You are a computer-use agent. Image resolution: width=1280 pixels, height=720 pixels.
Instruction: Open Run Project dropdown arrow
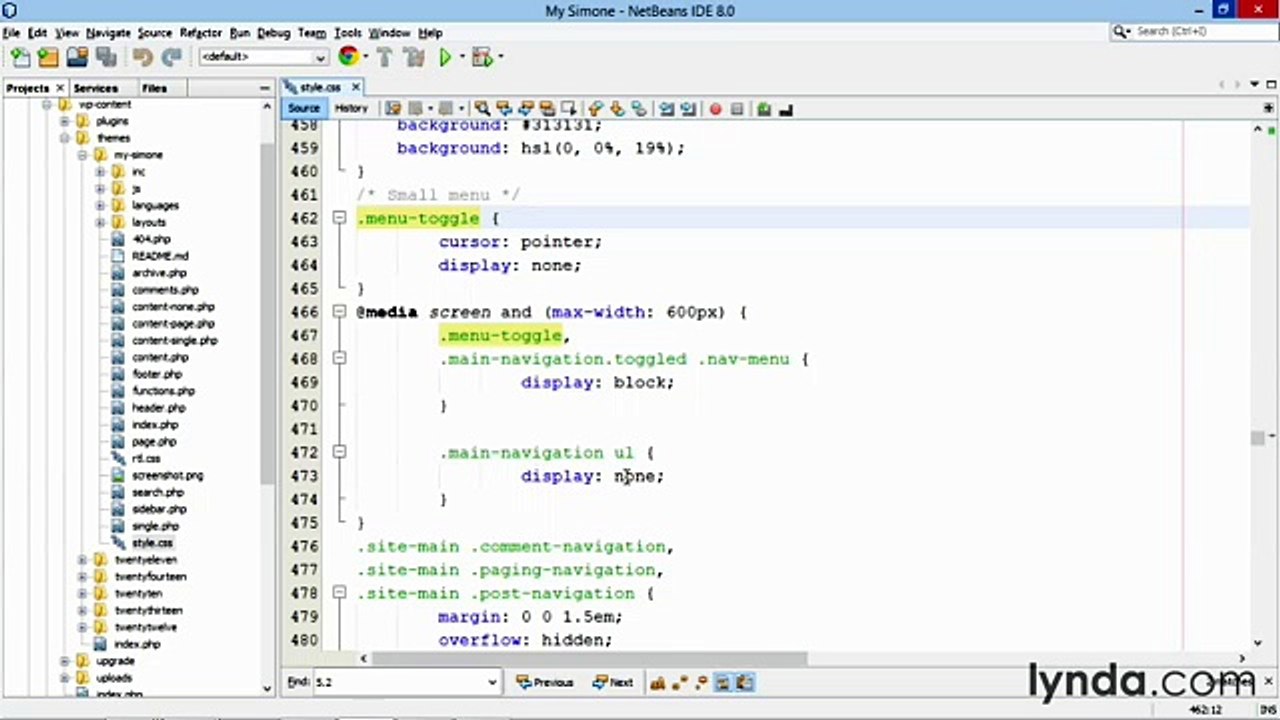[x=461, y=57]
